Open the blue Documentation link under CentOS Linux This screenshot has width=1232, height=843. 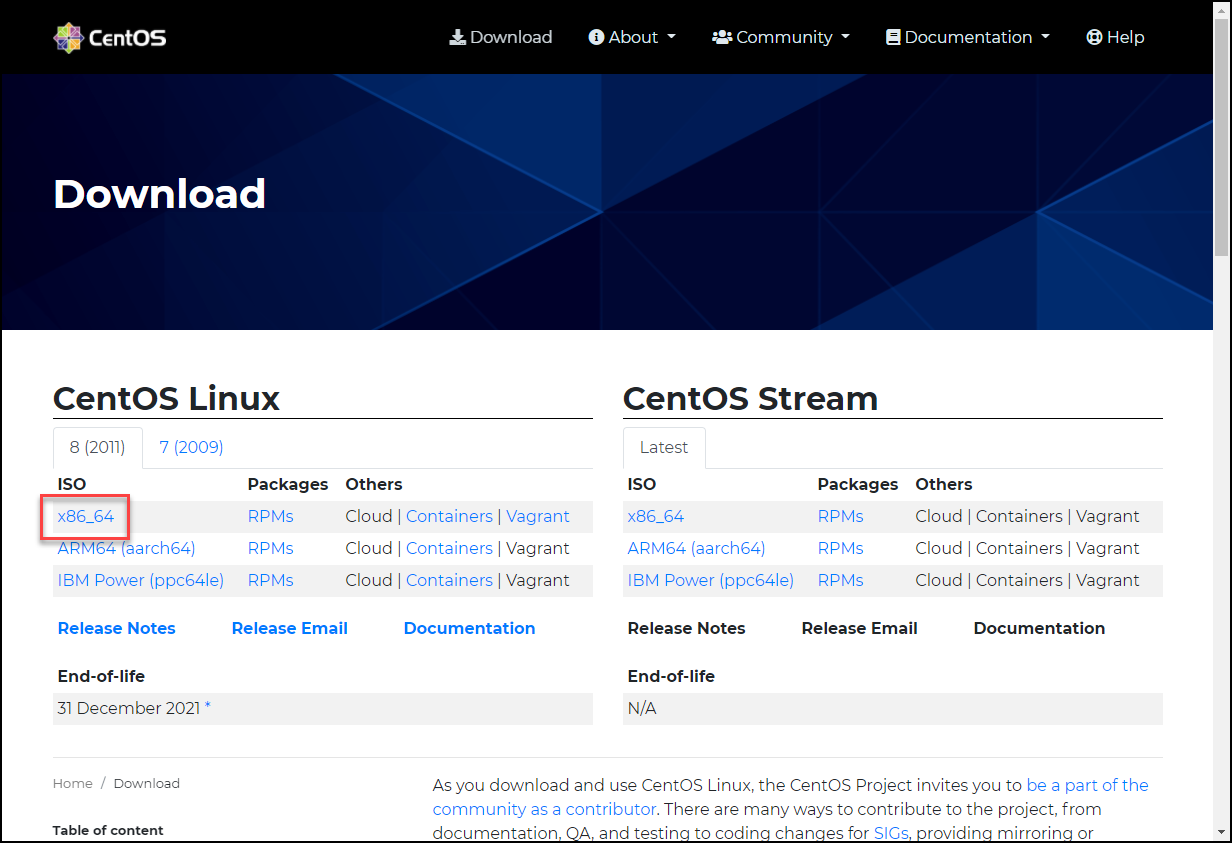tap(469, 628)
